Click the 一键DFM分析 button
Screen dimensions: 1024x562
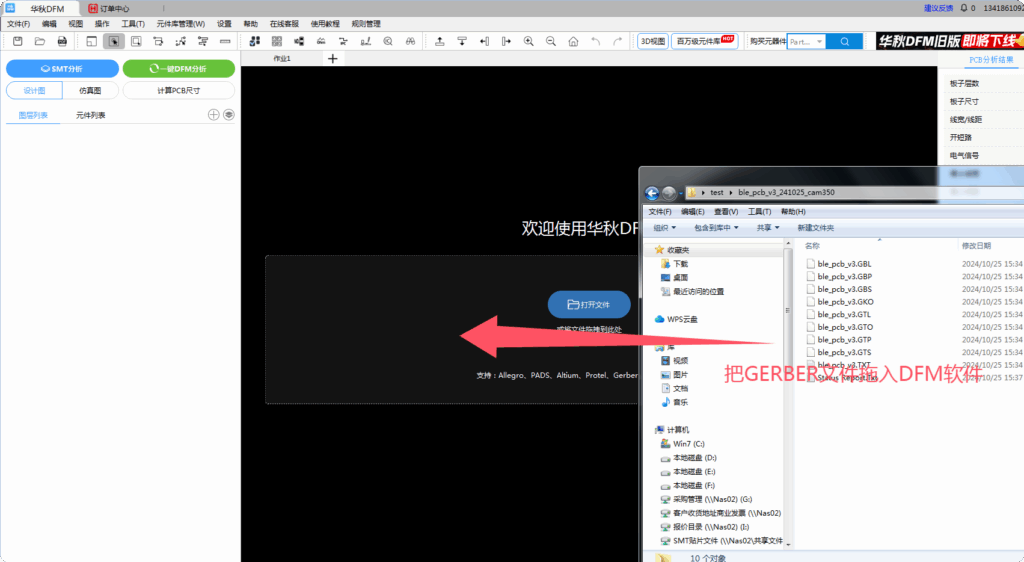click(x=179, y=69)
